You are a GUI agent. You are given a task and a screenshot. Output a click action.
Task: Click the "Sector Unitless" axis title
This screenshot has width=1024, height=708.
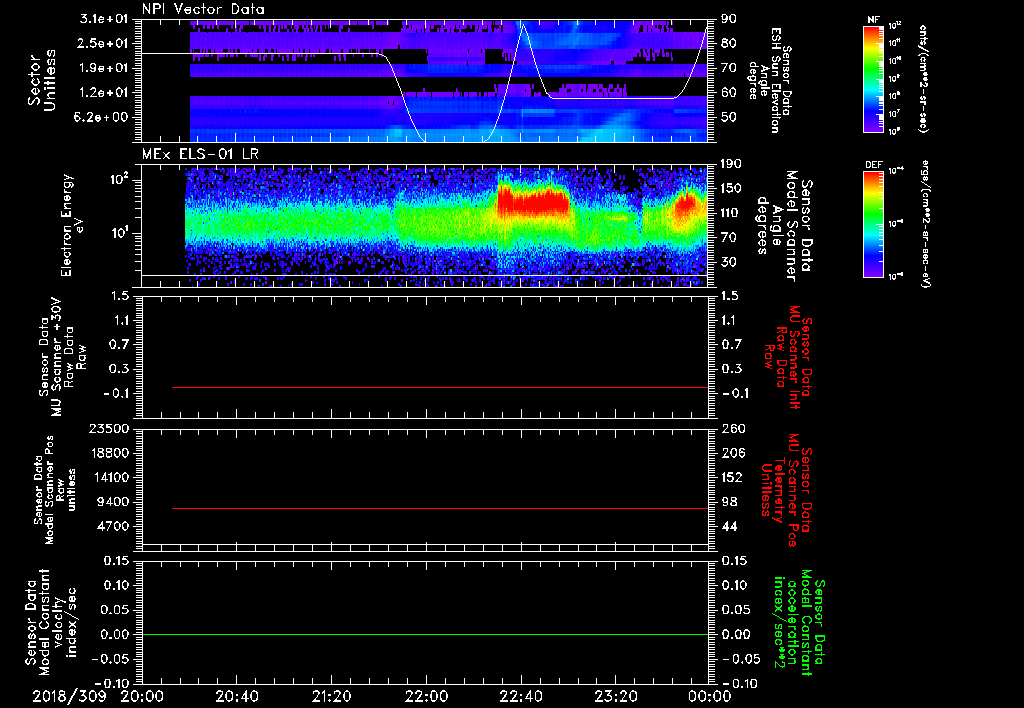(42, 80)
